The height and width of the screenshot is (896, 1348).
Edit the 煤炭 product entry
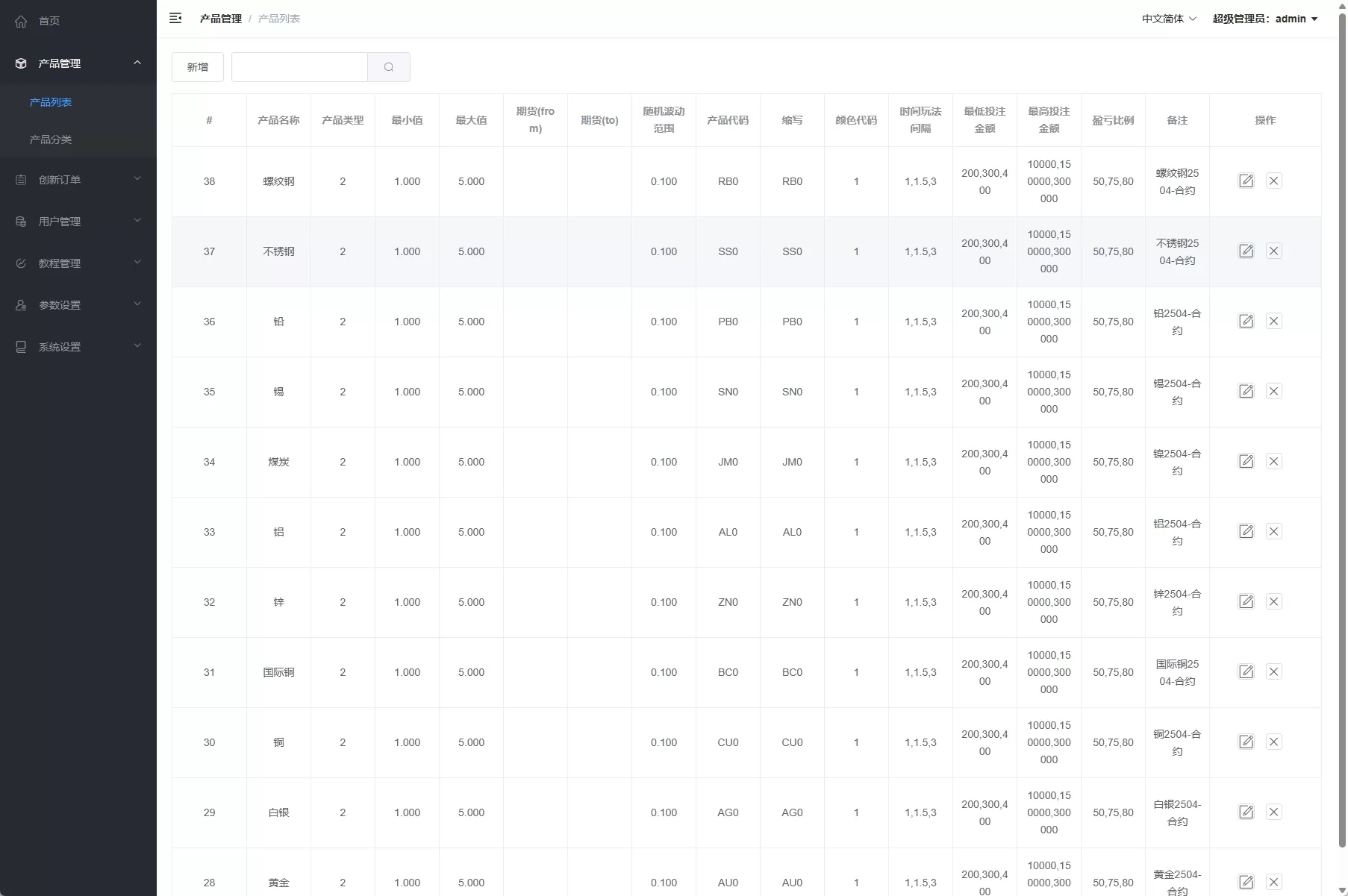tap(1246, 462)
